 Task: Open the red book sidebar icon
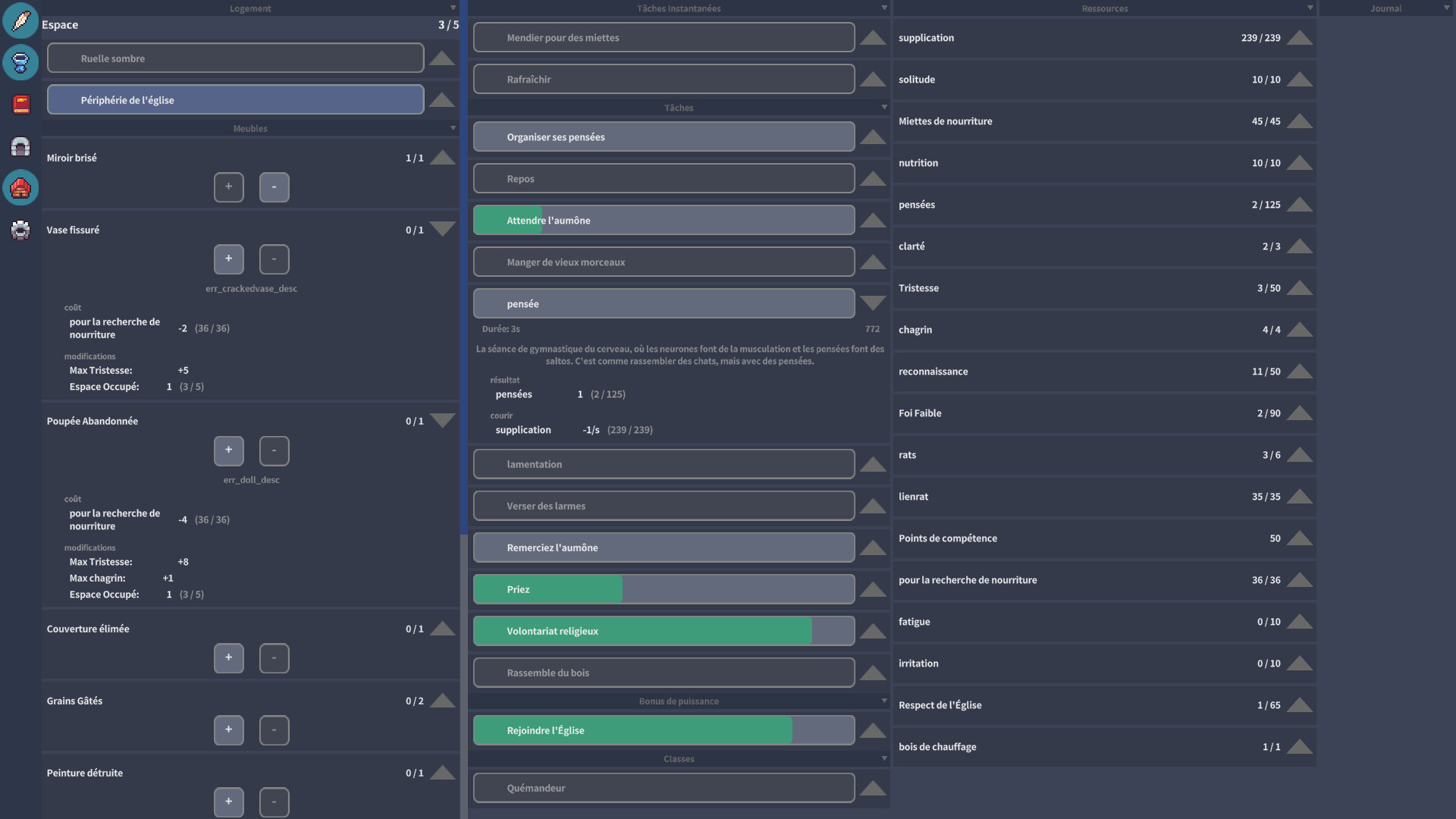click(20, 104)
